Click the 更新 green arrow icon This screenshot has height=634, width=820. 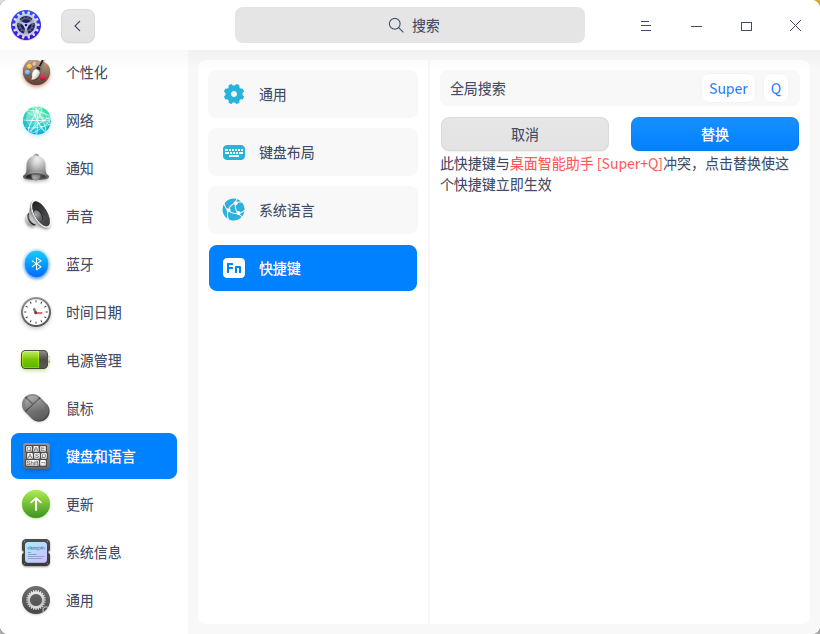[x=36, y=504]
